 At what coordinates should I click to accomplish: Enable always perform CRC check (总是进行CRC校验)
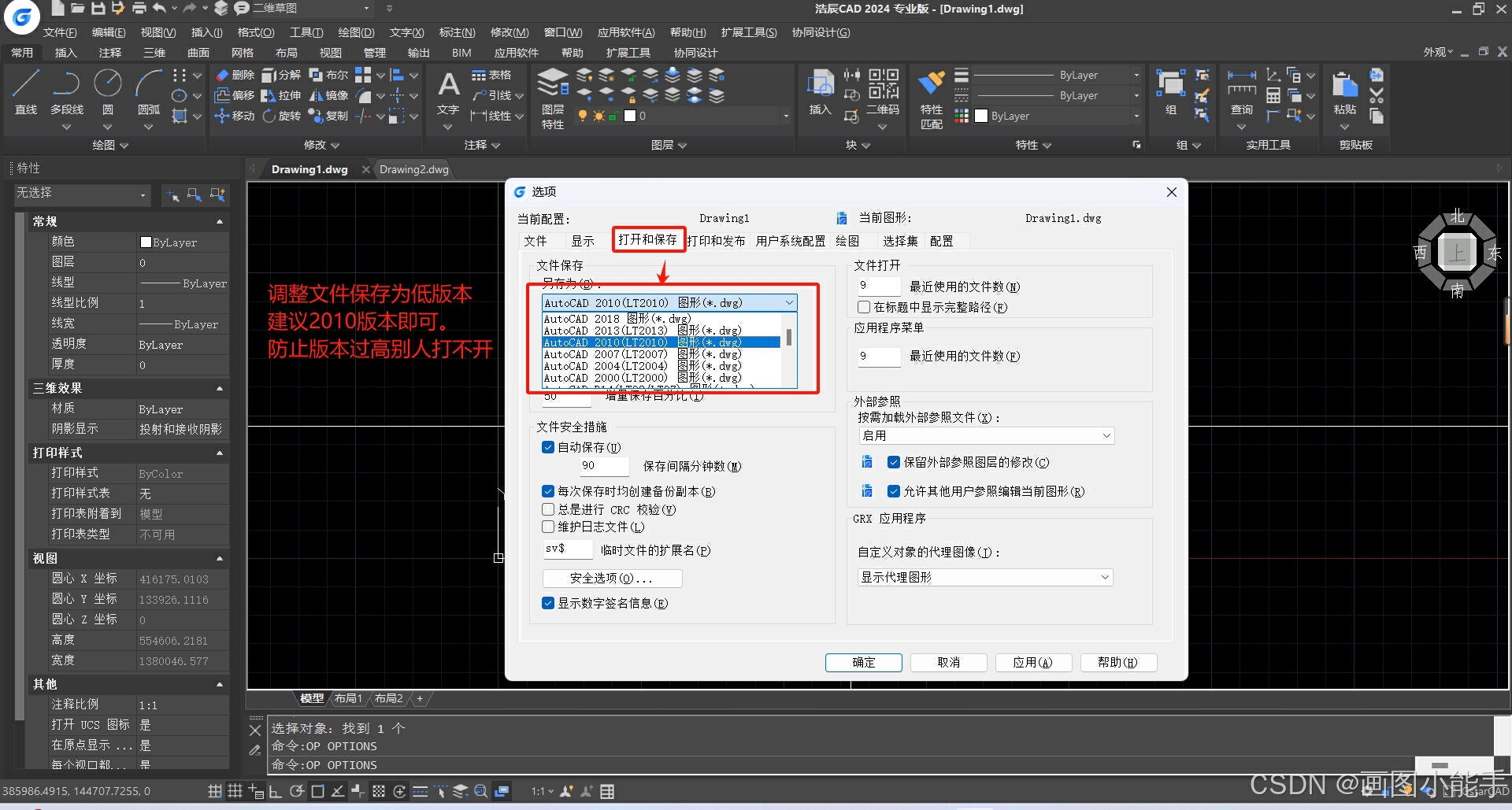(x=548, y=509)
